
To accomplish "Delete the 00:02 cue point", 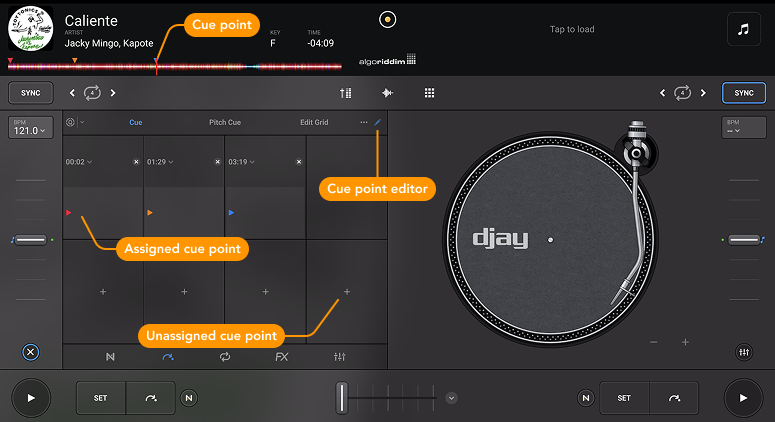I will (136, 161).
